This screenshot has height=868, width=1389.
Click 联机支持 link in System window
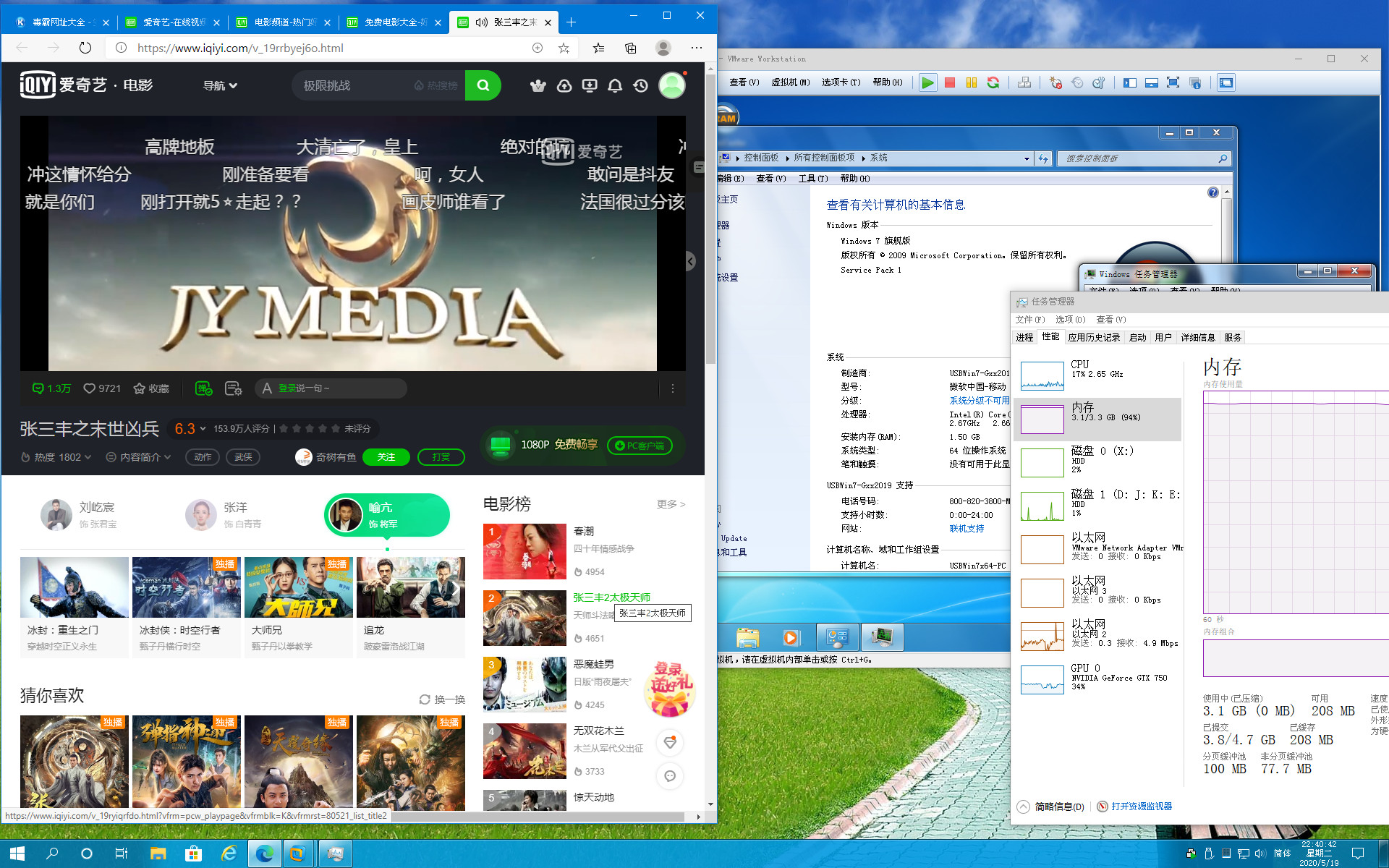pos(967,529)
